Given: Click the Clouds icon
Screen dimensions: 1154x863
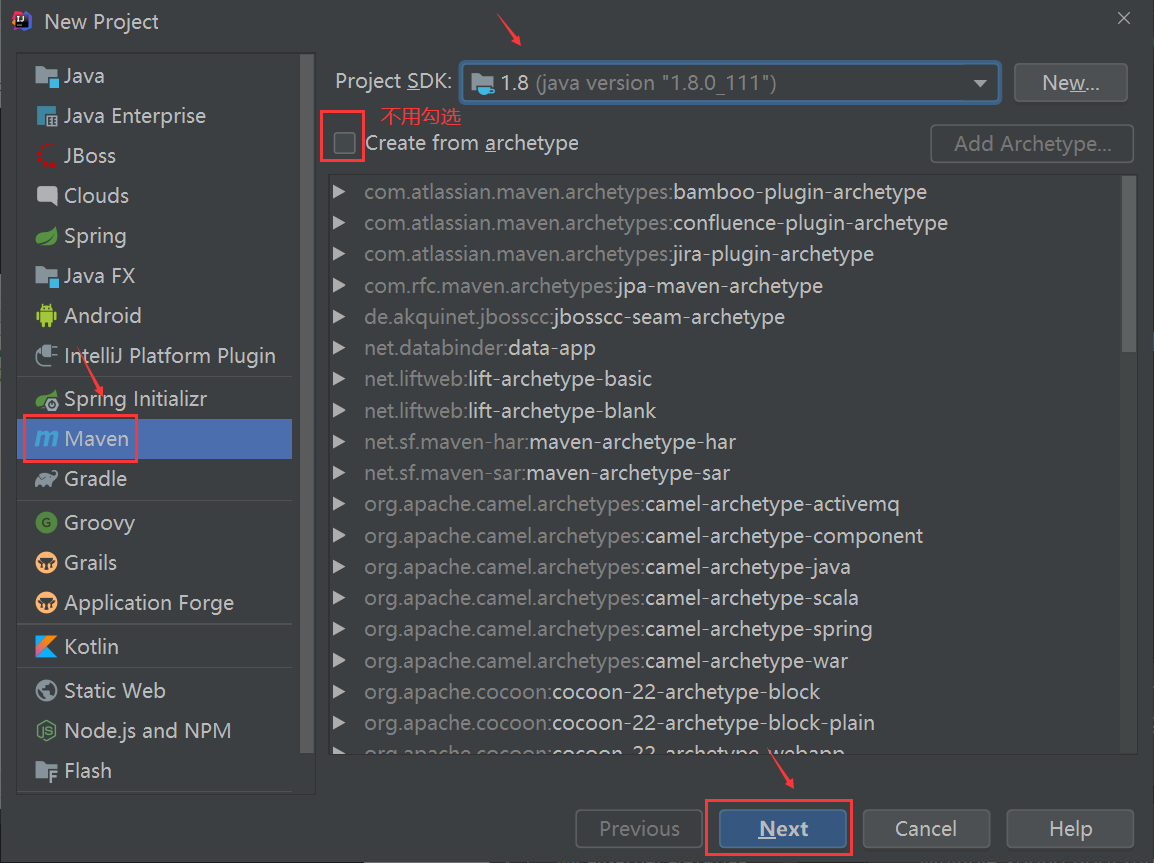Looking at the screenshot, I should (x=46, y=196).
